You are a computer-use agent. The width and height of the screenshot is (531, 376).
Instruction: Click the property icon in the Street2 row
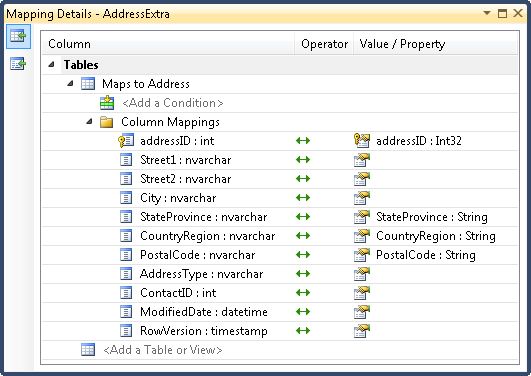362,179
